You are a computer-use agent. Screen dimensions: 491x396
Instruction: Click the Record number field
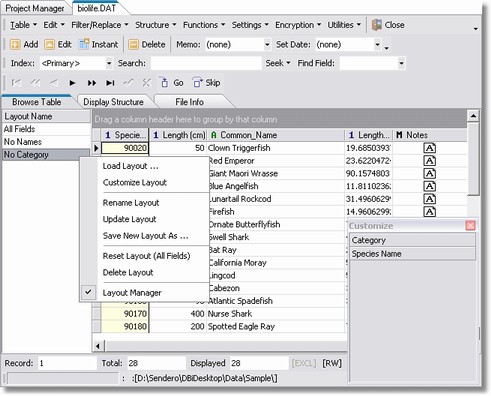pyautogui.click(x=67, y=363)
